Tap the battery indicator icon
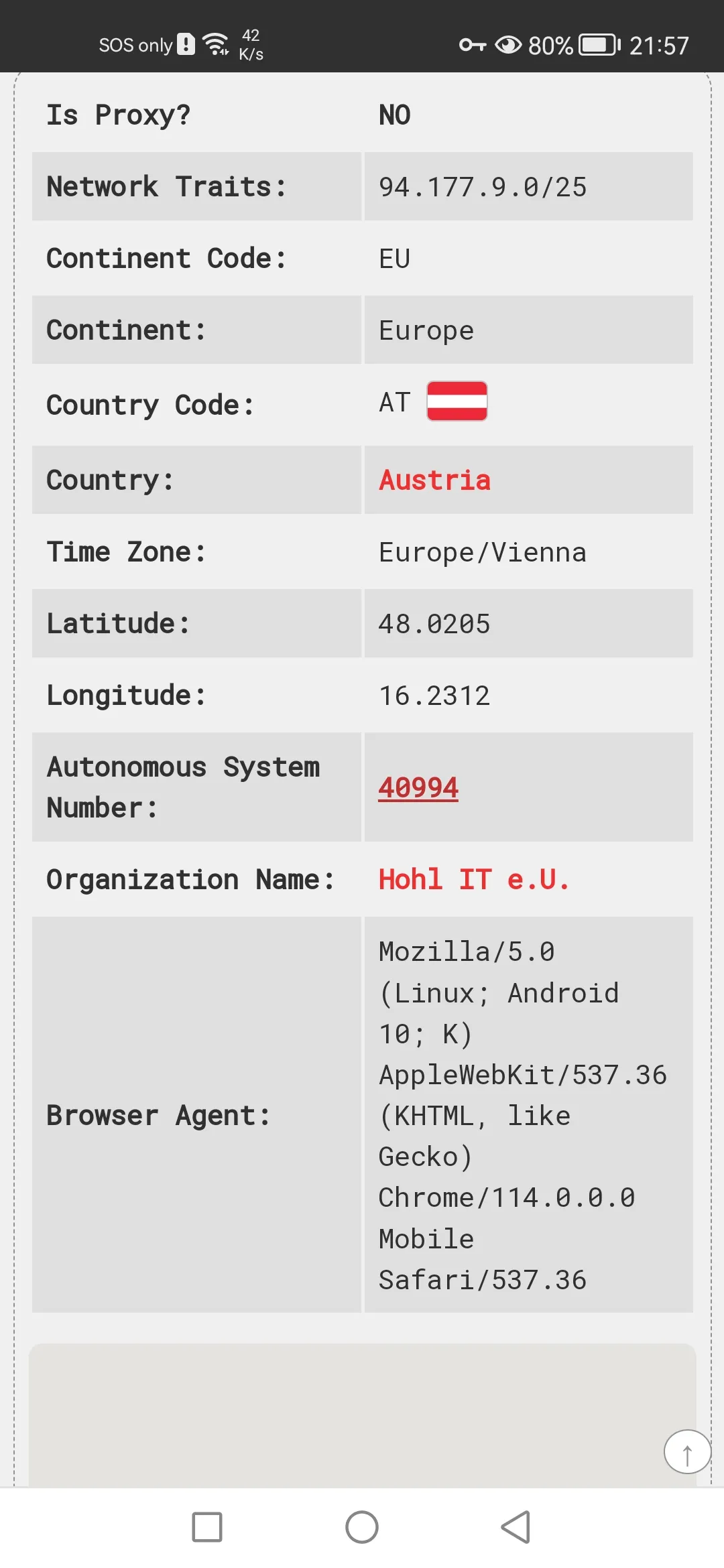Screen dimensions: 724x1568 click(x=599, y=45)
